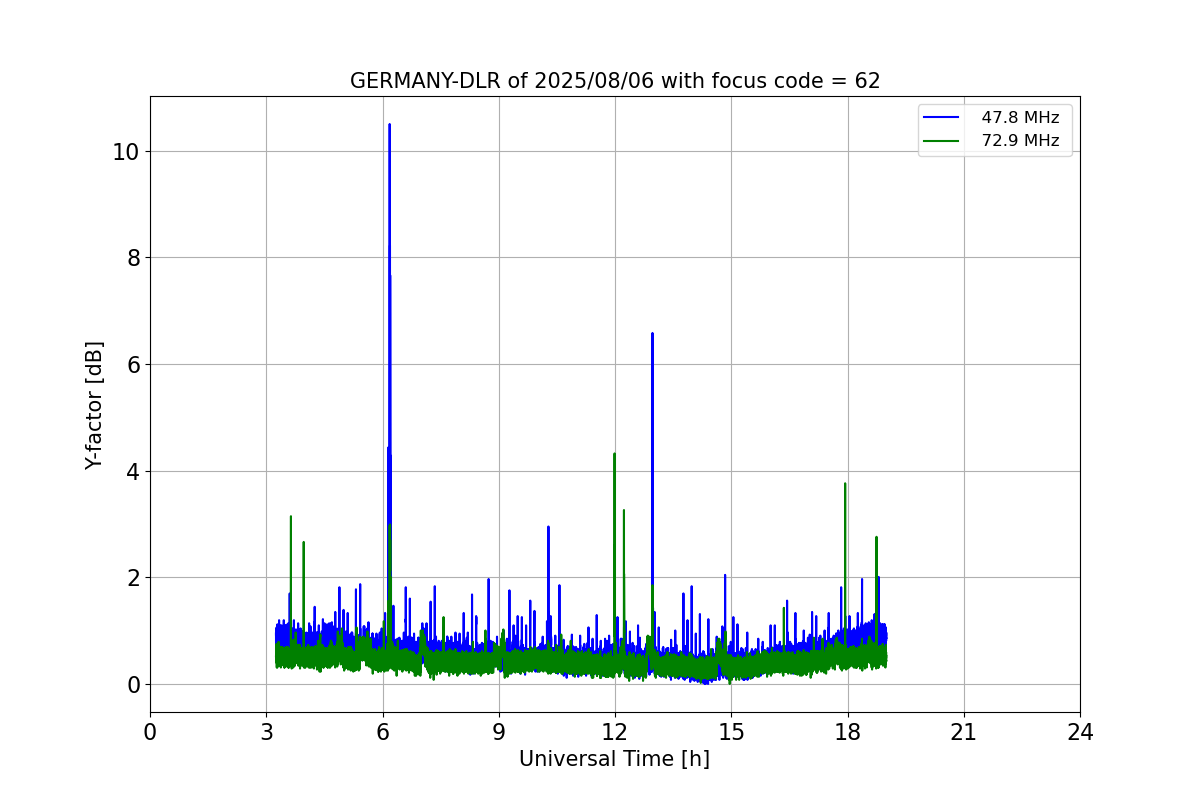This screenshot has width=1200, height=800.
Task: Click x-axis tick label 12
Action: tap(615, 732)
